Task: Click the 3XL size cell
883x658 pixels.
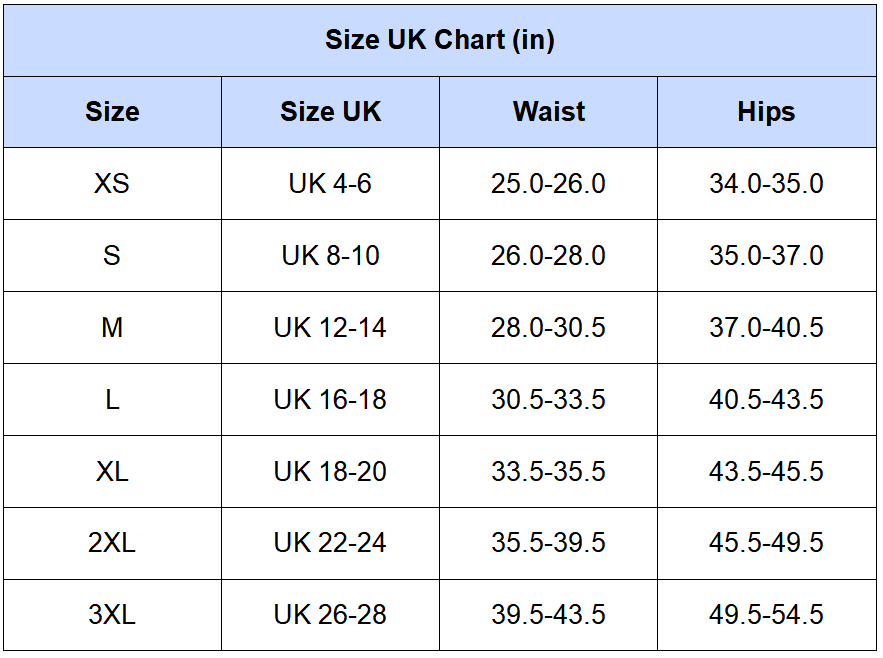Action: coord(112,615)
